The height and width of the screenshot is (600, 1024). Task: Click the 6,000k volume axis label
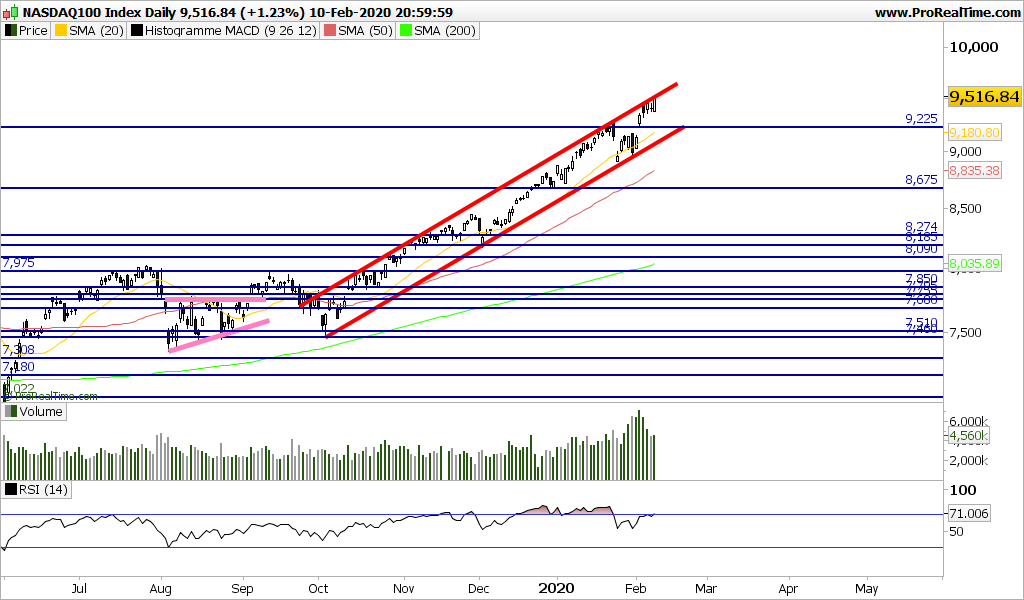[x=968, y=422]
